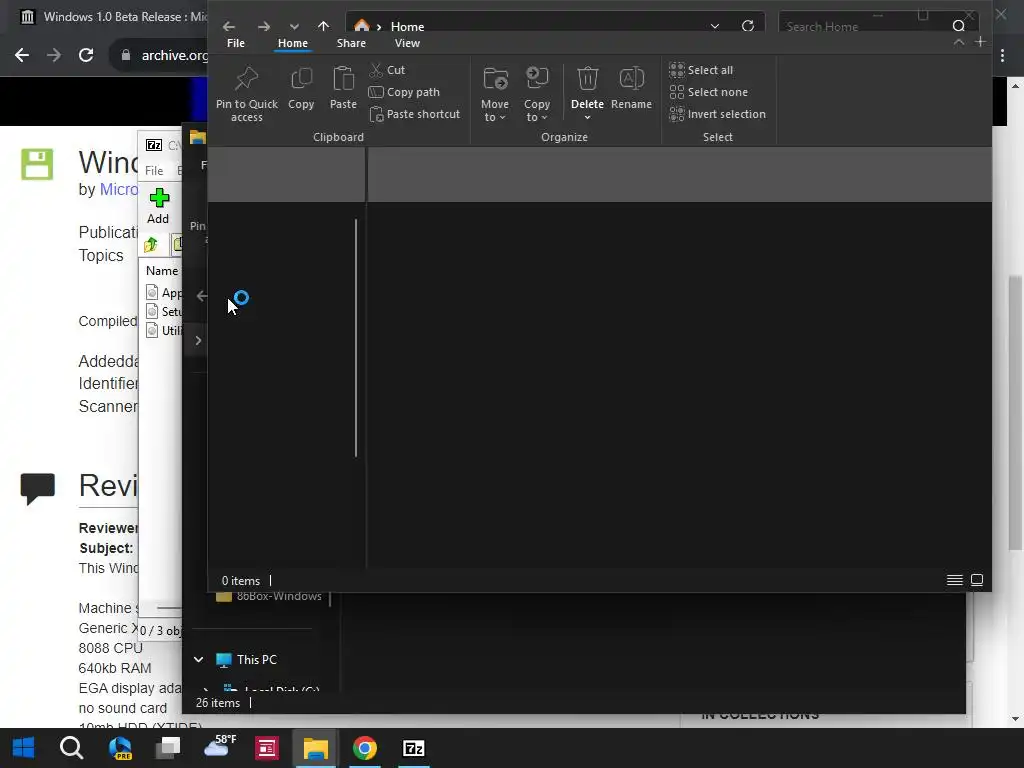Select the 86Box-Windows folder in rear Explorer
Viewport: 1024px width, 768px height.
pos(269,596)
